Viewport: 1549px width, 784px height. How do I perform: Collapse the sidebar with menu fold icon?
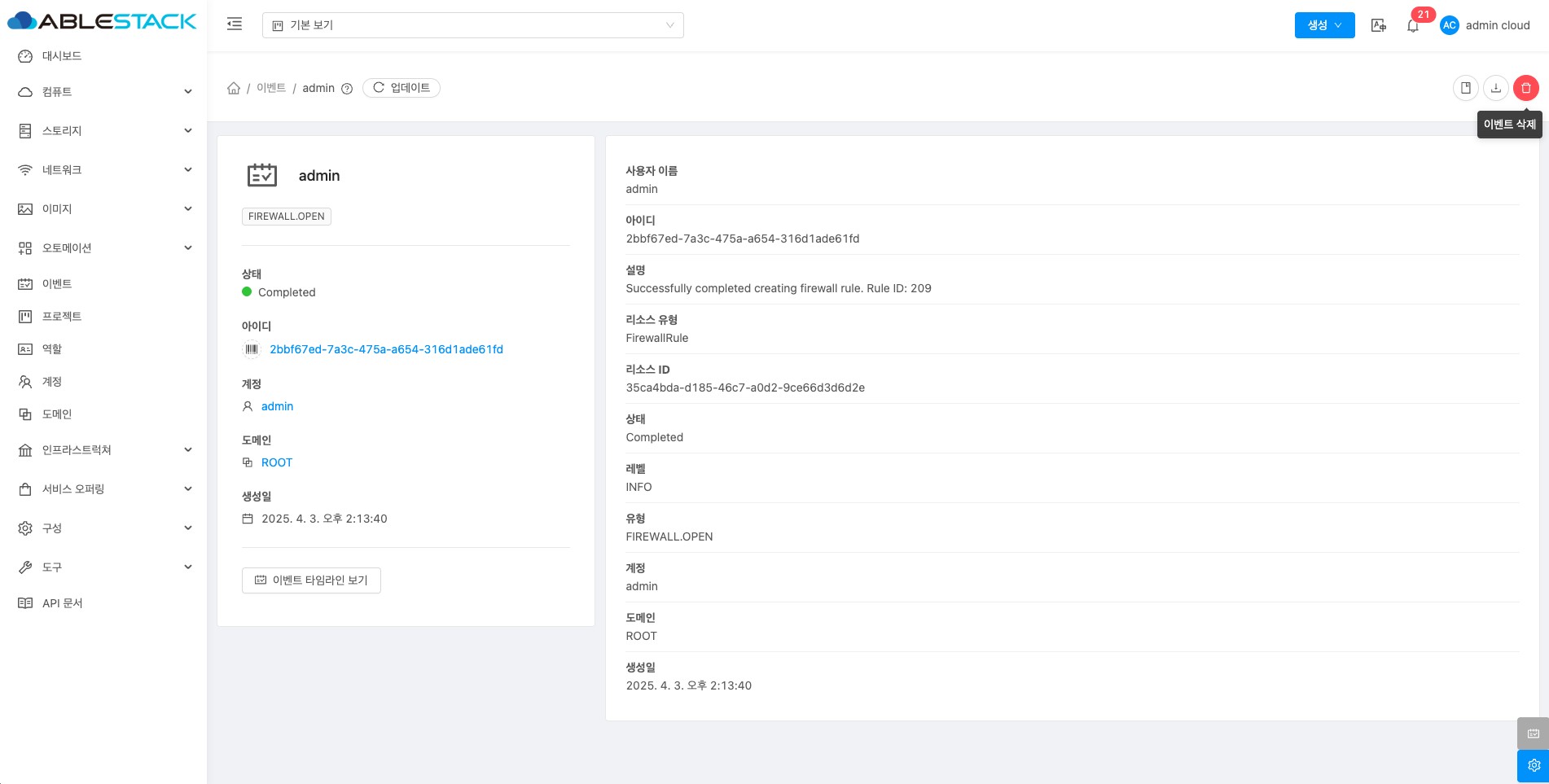point(235,24)
